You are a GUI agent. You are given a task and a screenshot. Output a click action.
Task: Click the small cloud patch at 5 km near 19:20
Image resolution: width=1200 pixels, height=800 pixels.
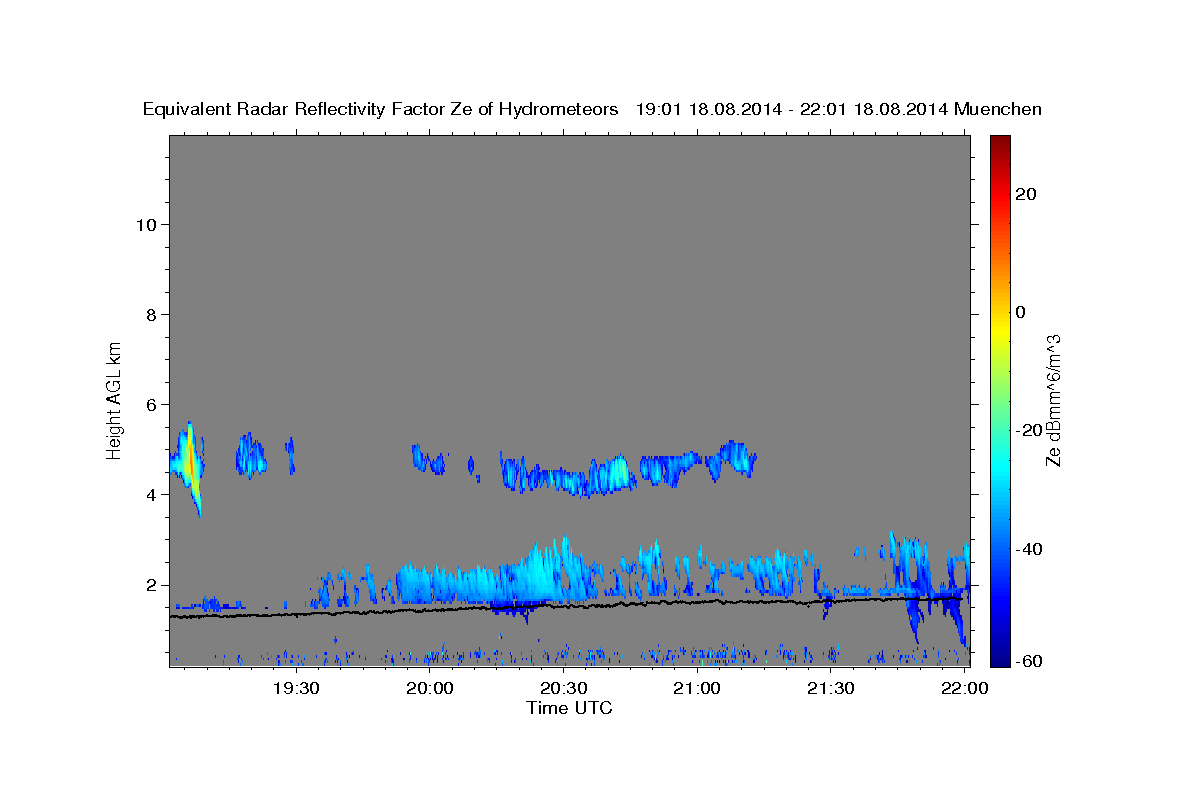point(250,456)
